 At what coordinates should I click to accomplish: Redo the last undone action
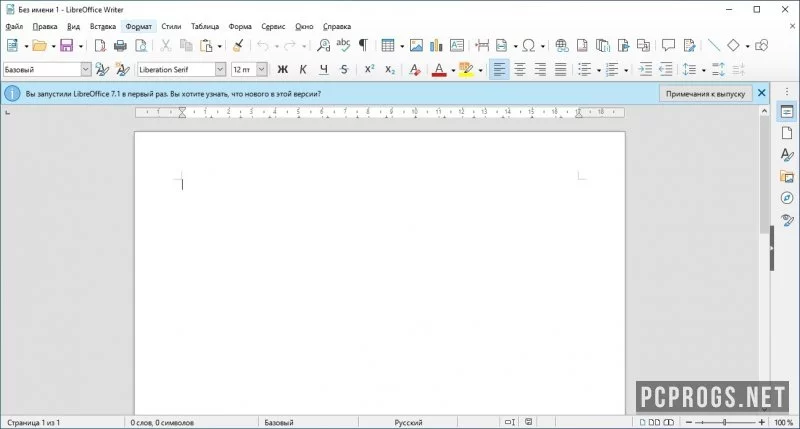click(290, 45)
